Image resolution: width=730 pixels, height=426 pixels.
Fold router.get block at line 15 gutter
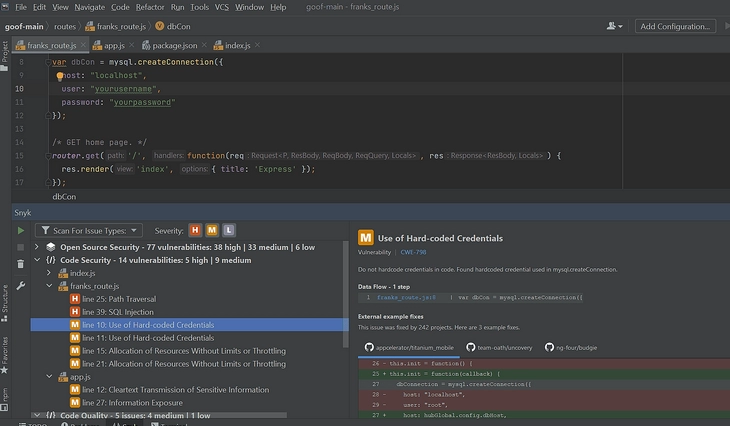point(48,156)
